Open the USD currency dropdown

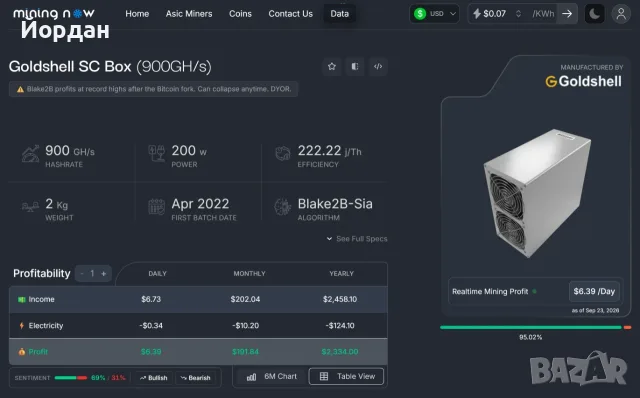point(434,14)
